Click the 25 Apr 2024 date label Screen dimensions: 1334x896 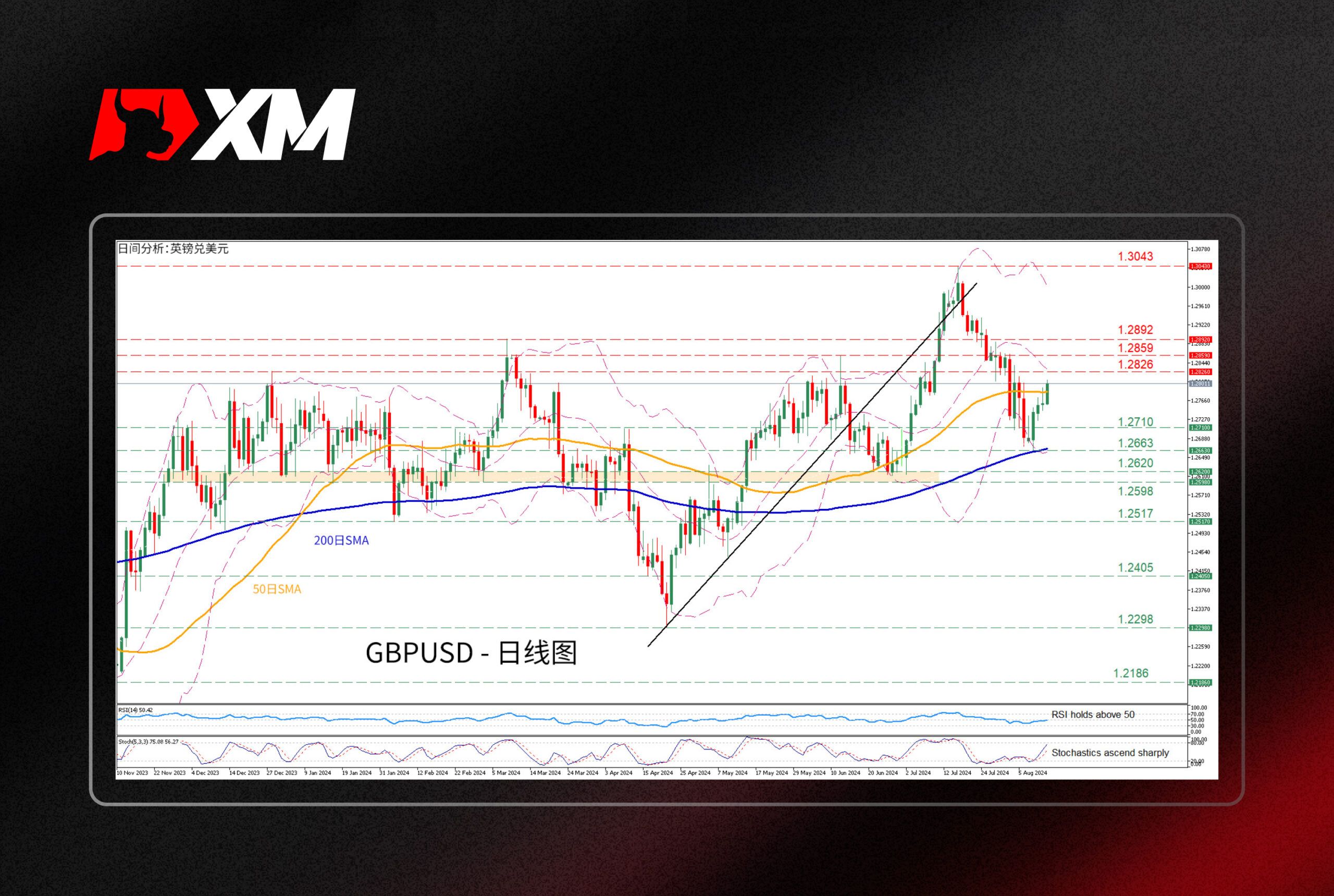point(695,773)
